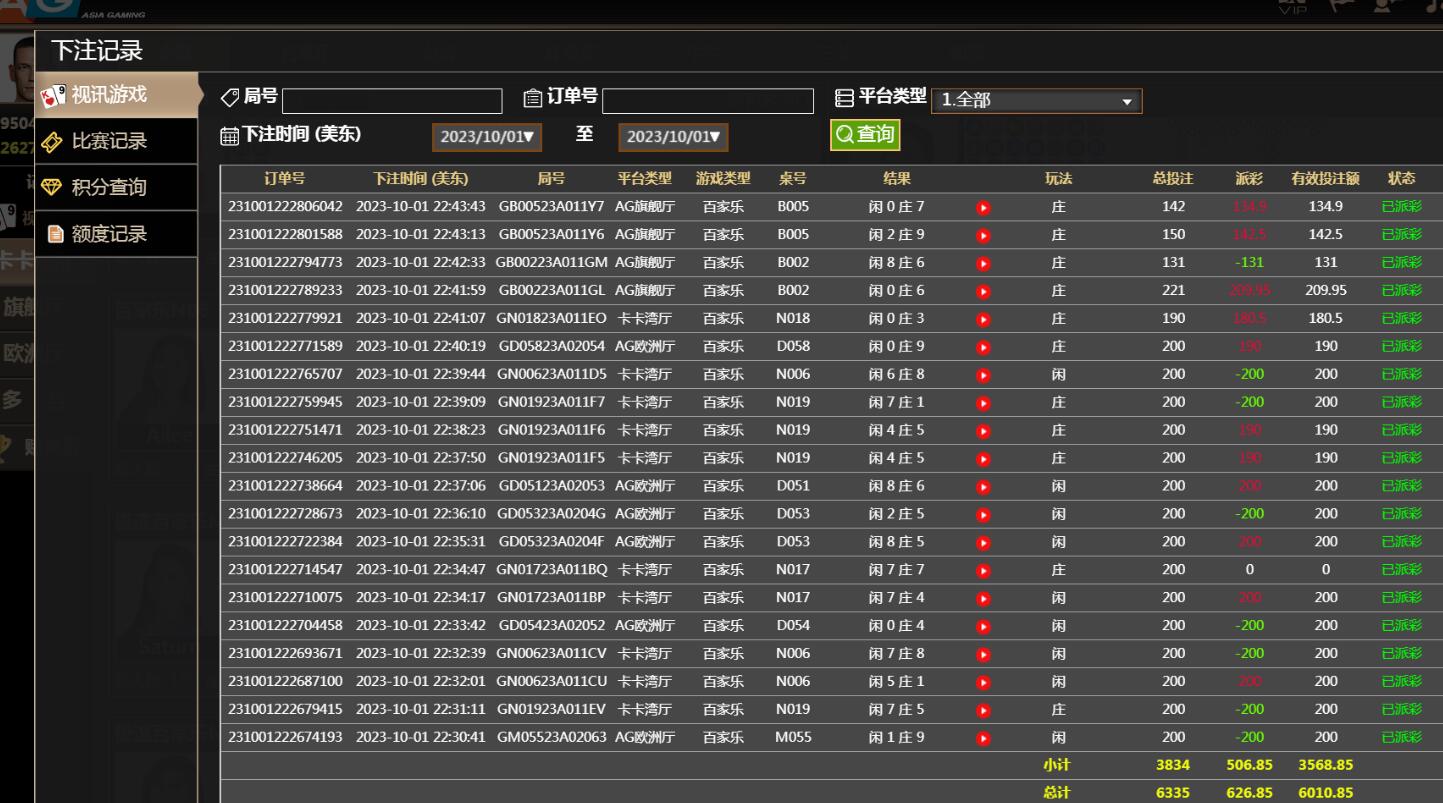Play video replay for order 231001222687100

tap(983, 683)
